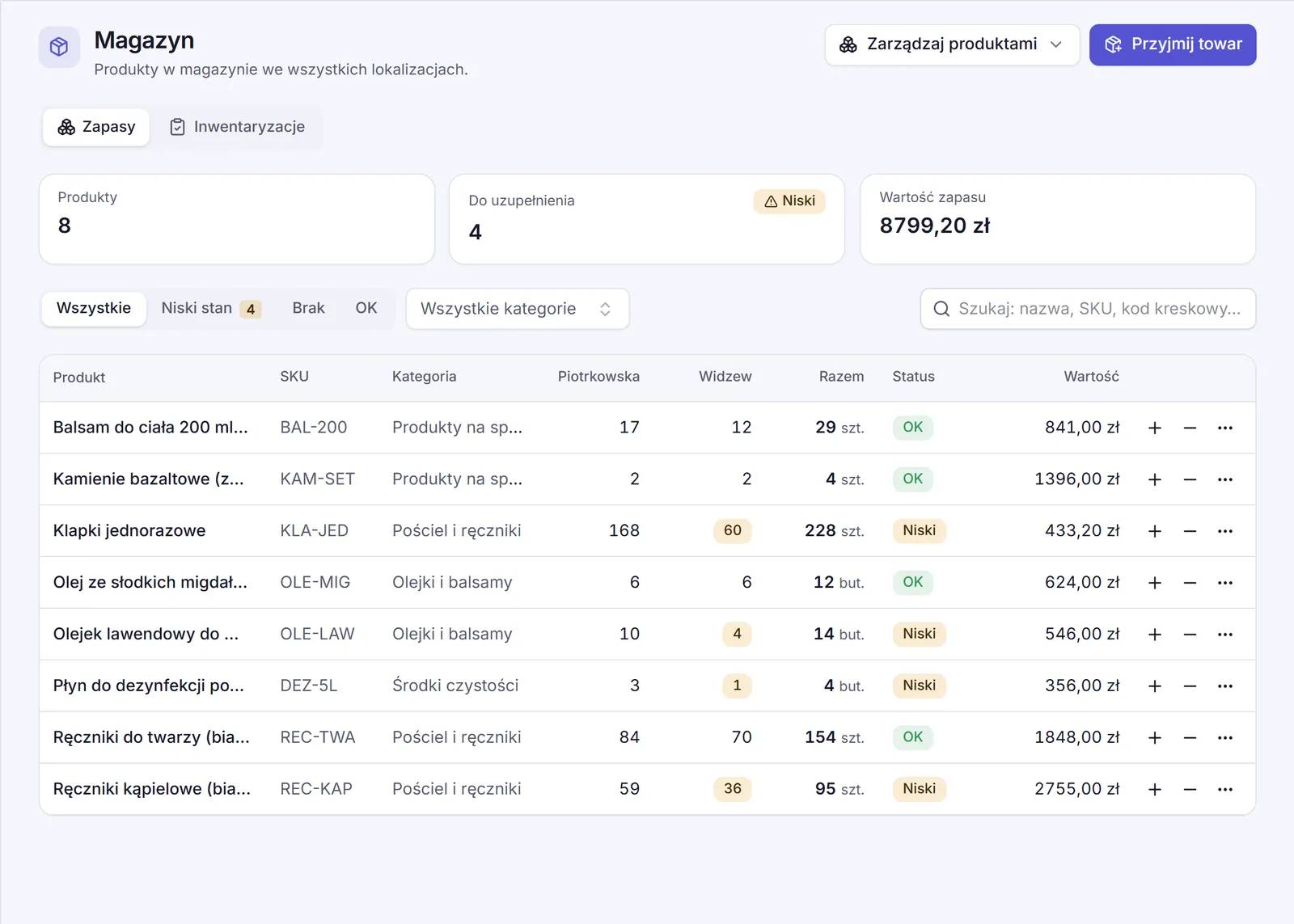
Task: Click the plus icon for Balsam do ciała
Action: pyautogui.click(x=1155, y=428)
